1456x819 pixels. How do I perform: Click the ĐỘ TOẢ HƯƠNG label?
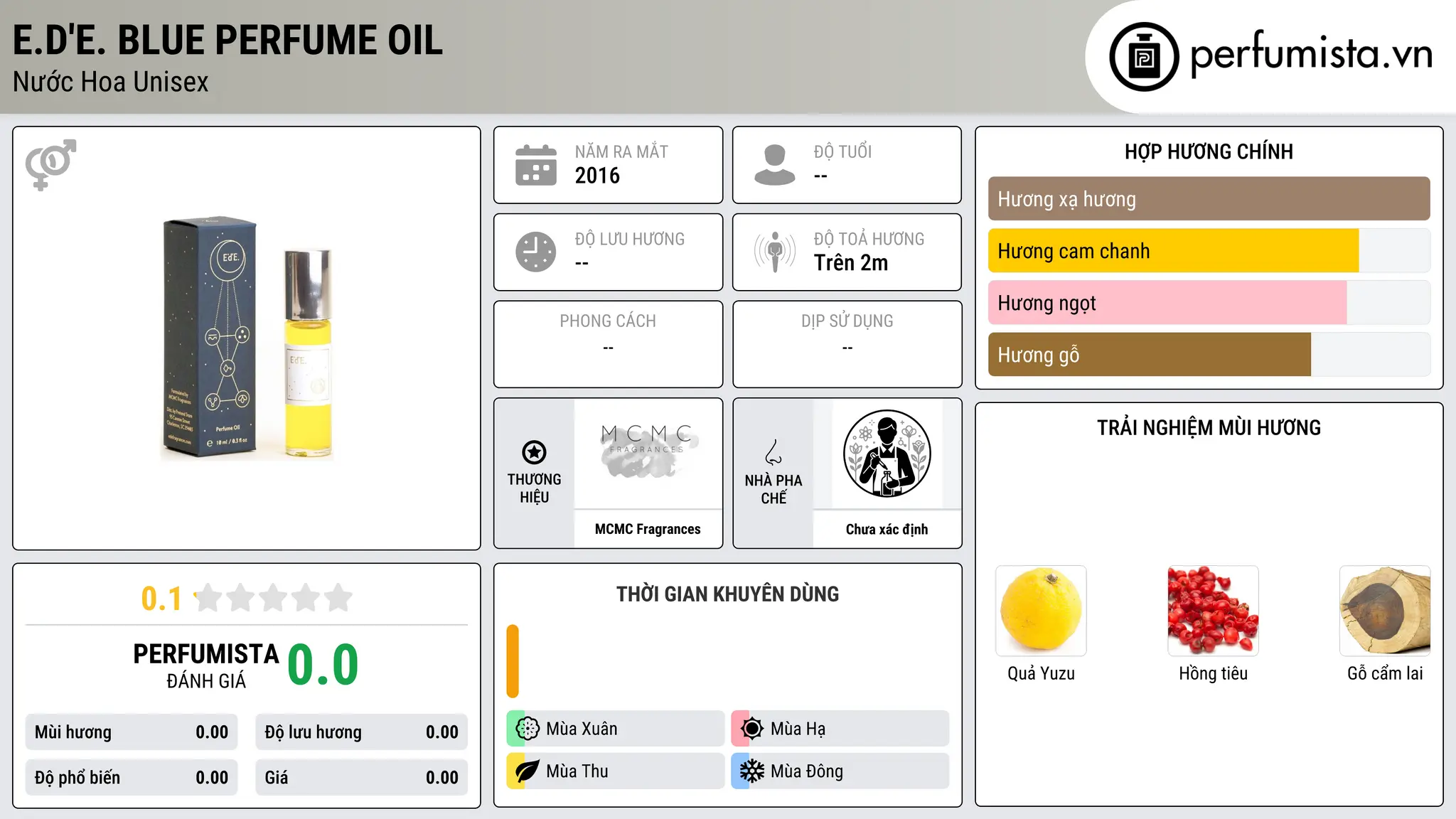pyautogui.click(x=869, y=239)
